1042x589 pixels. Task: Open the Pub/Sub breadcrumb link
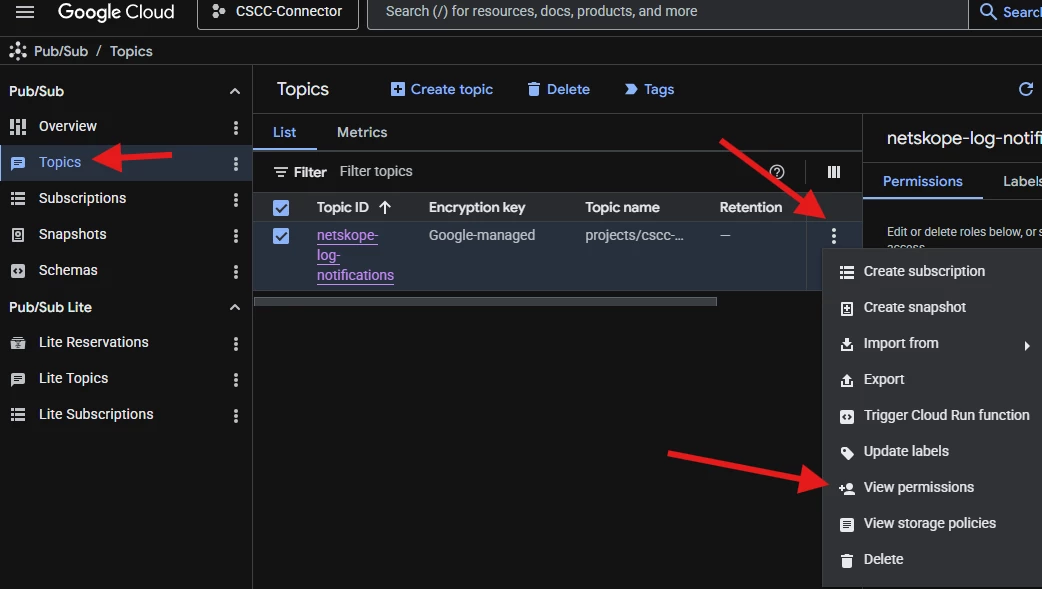[61, 51]
